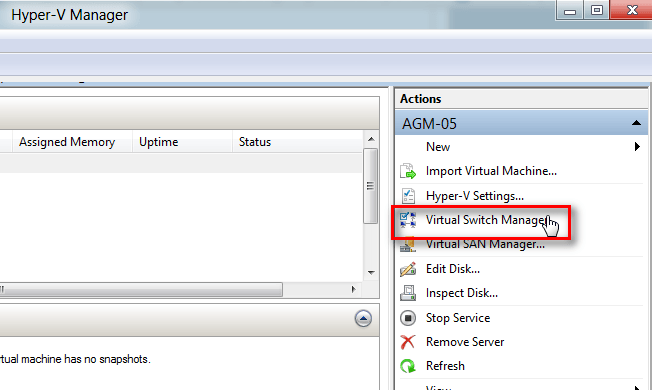Image resolution: width=652 pixels, height=390 pixels.
Task: Click the vertical scrollbar up arrow
Action: (371, 139)
